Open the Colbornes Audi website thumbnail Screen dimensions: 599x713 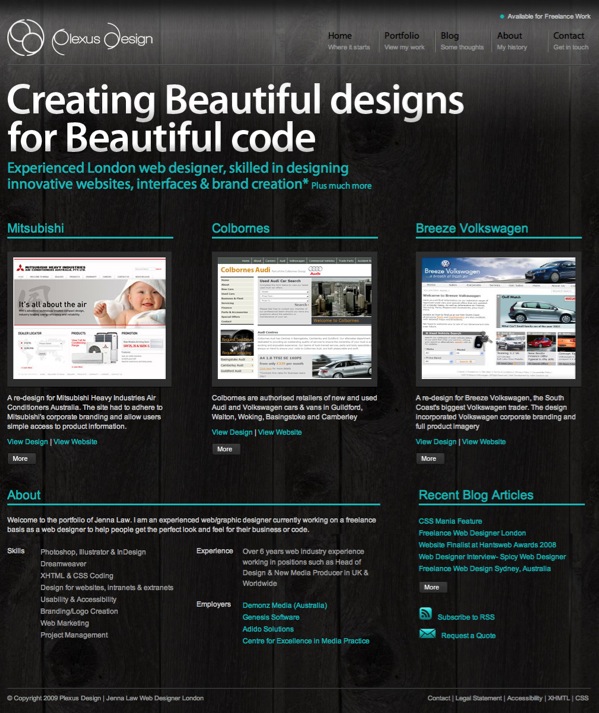tap(294, 318)
